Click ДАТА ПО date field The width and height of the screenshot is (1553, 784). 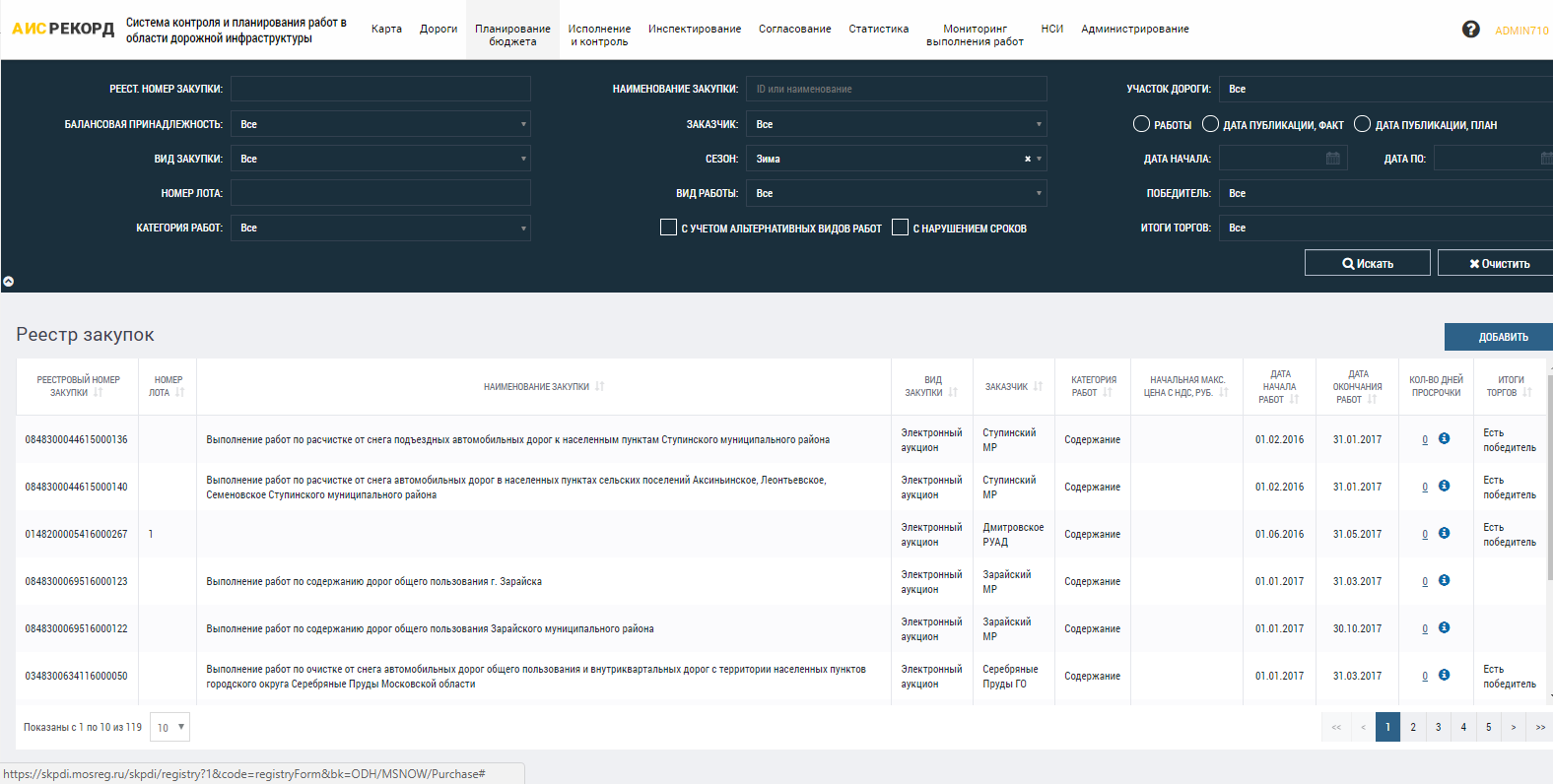(x=1493, y=159)
